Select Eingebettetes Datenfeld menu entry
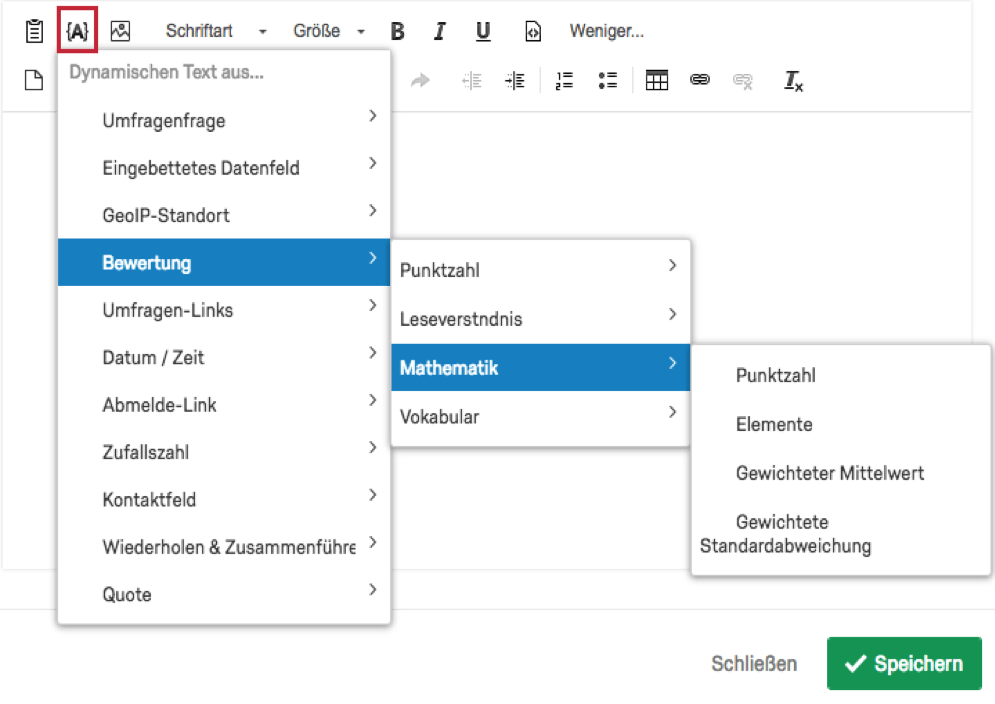The image size is (995, 704). tap(224, 168)
